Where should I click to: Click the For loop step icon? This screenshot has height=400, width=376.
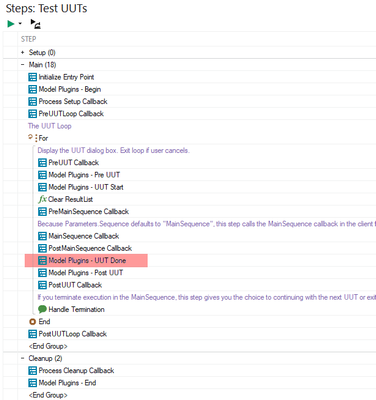[32, 138]
